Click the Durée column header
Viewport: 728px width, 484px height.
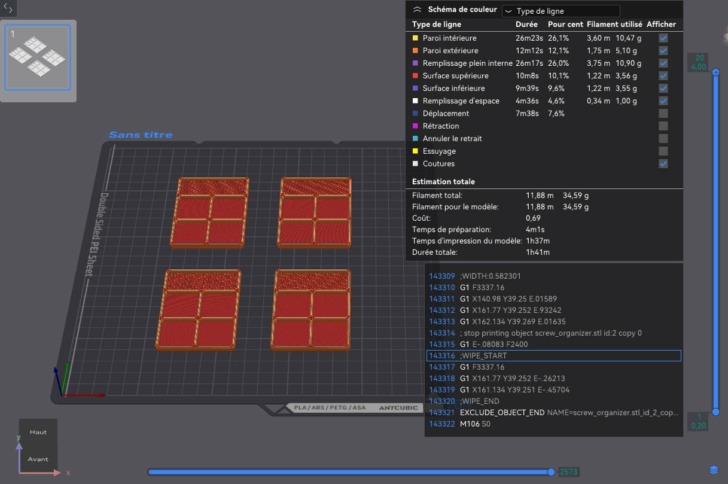(526, 24)
